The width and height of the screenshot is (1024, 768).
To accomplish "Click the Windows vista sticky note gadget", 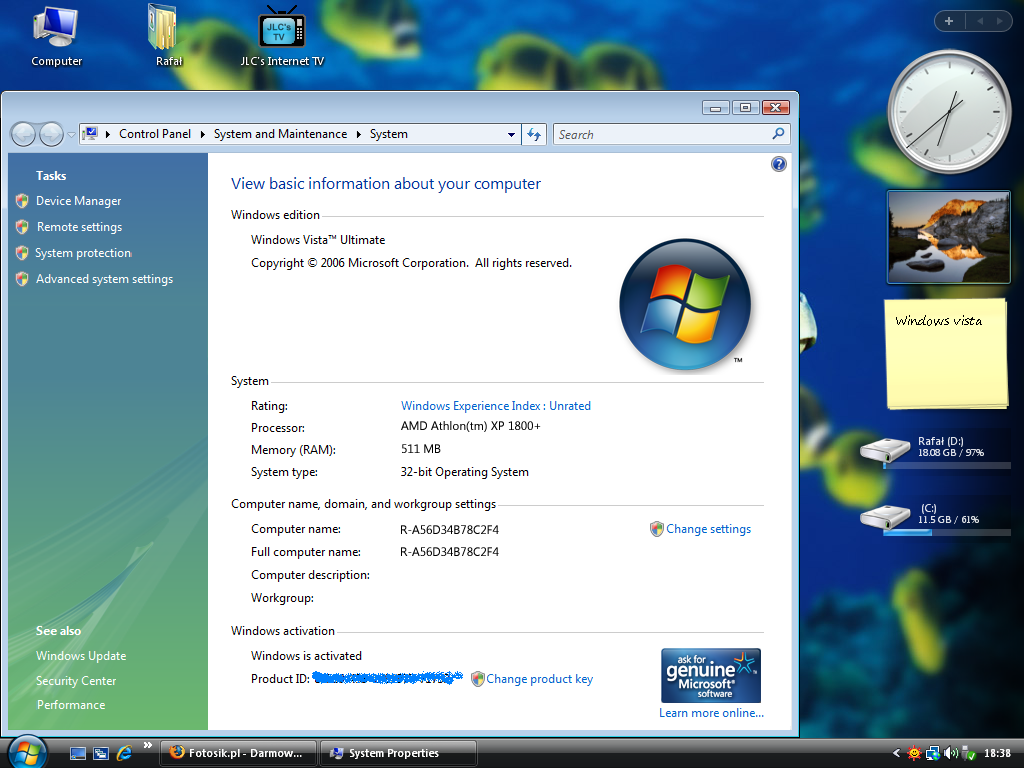I will coord(947,354).
